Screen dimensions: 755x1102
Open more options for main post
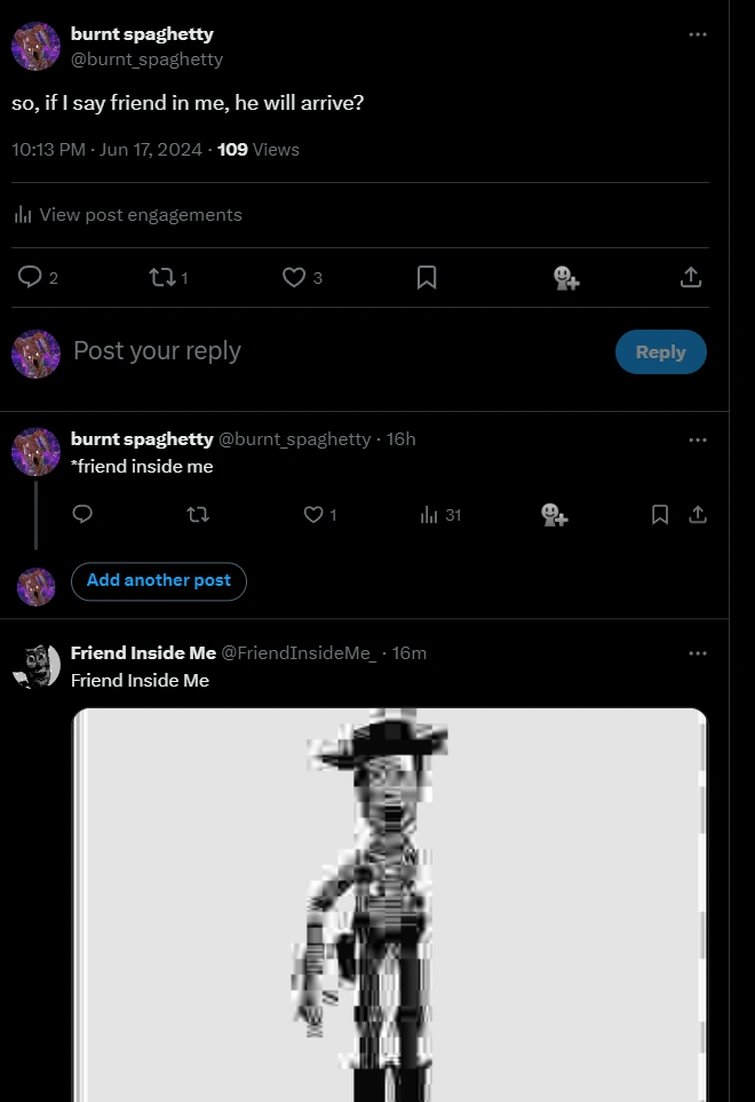pos(697,34)
